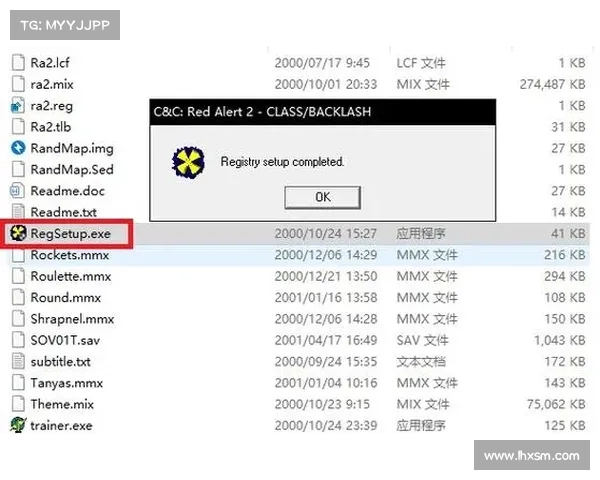
Task: Select the Roulette.mmx file
Action: (x=70, y=276)
